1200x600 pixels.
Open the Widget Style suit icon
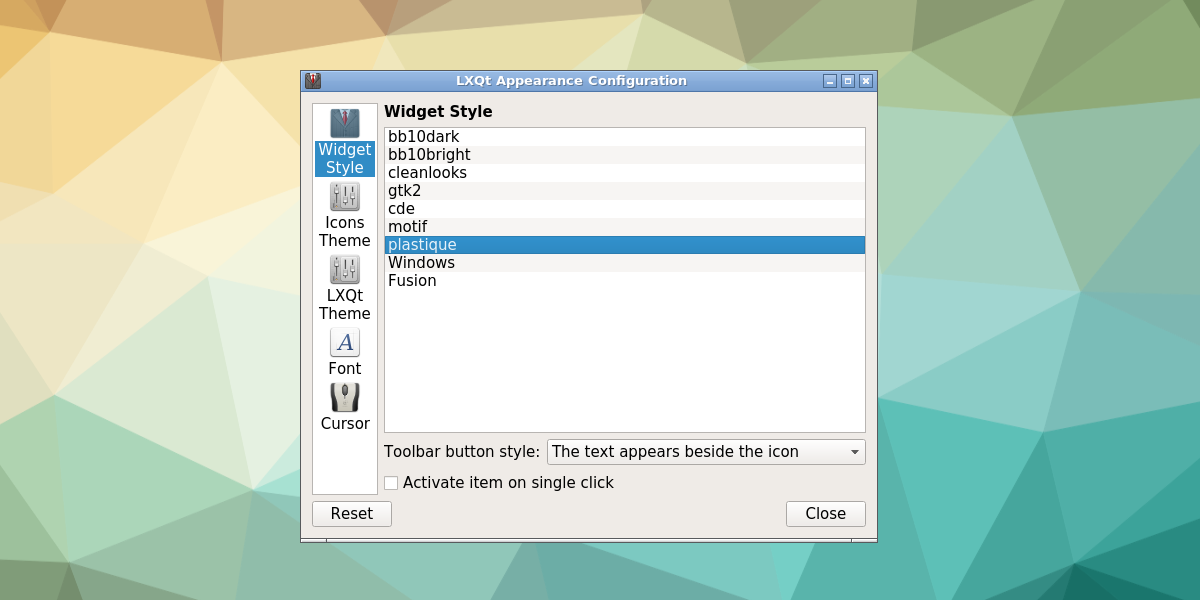[345, 124]
